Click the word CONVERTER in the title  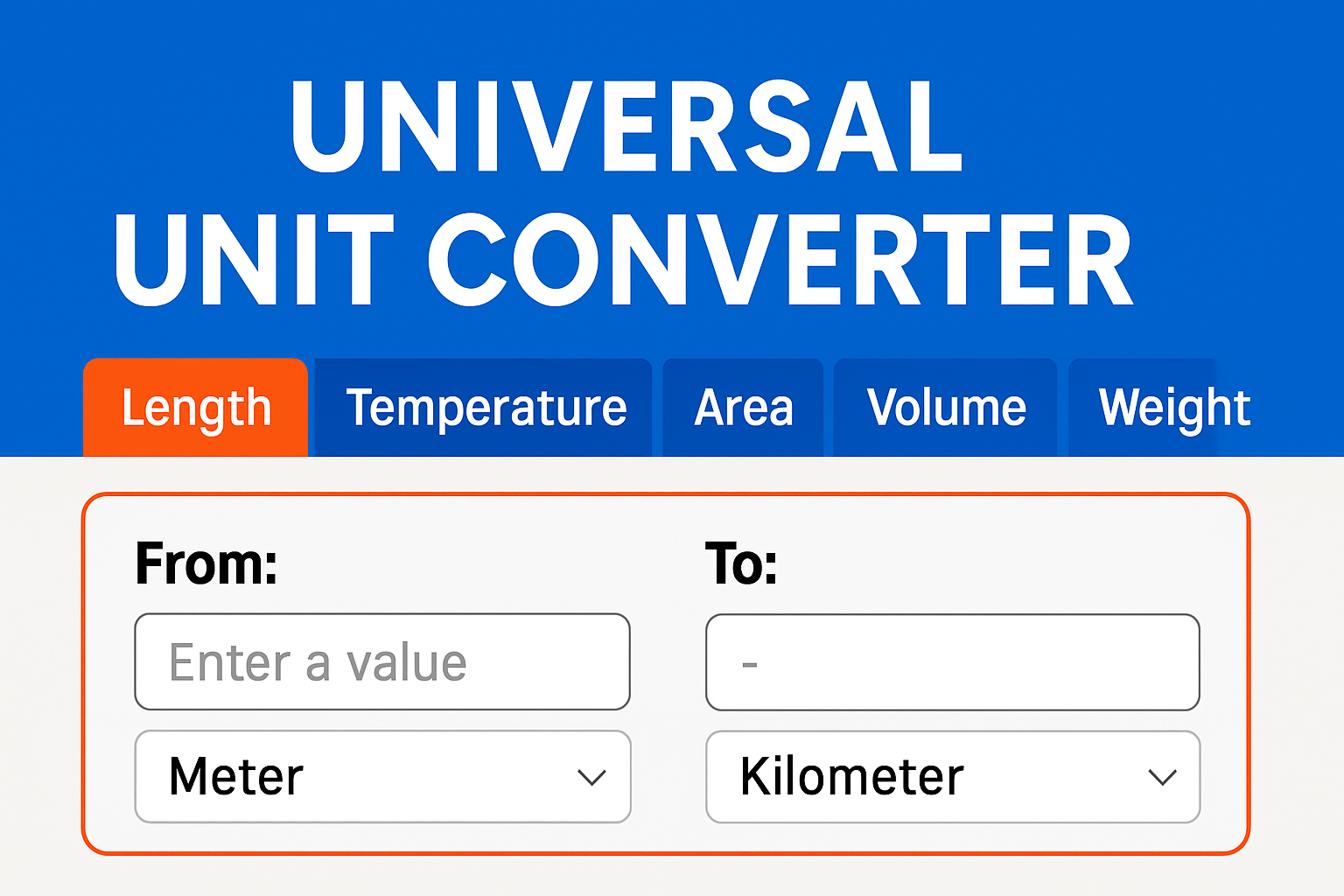[x=780, y=261]
